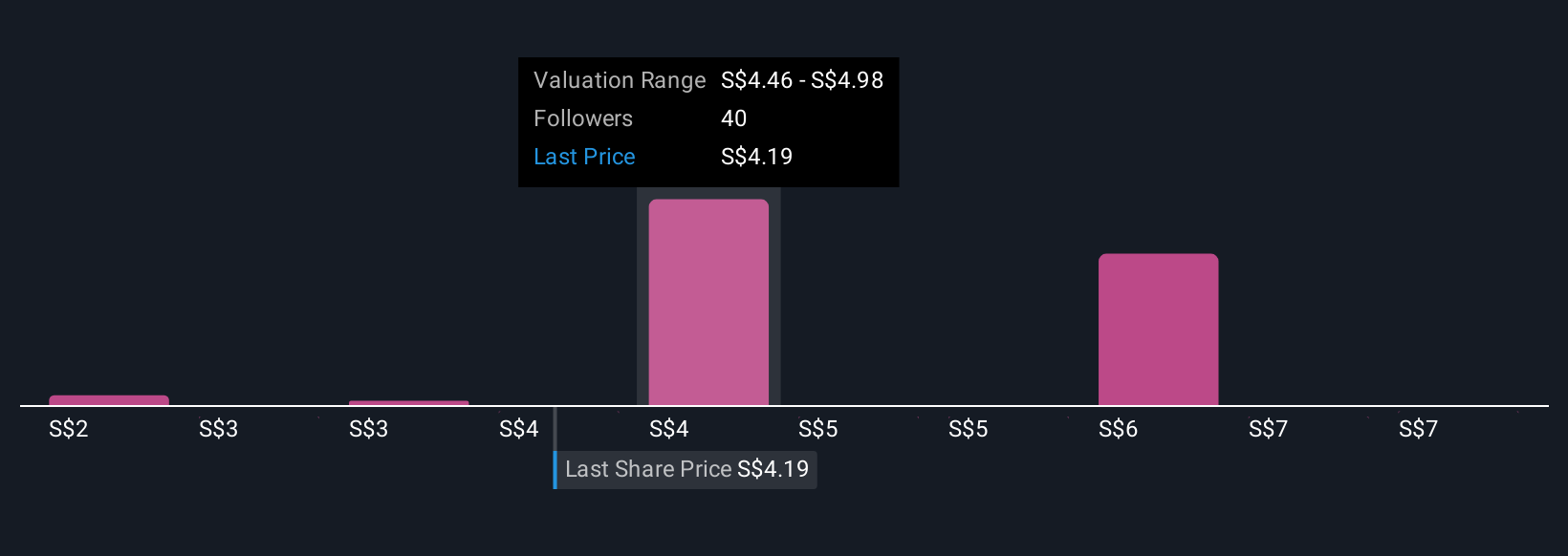
Task: Click the second S$5 axis label
Action: (x=969, y=429)
